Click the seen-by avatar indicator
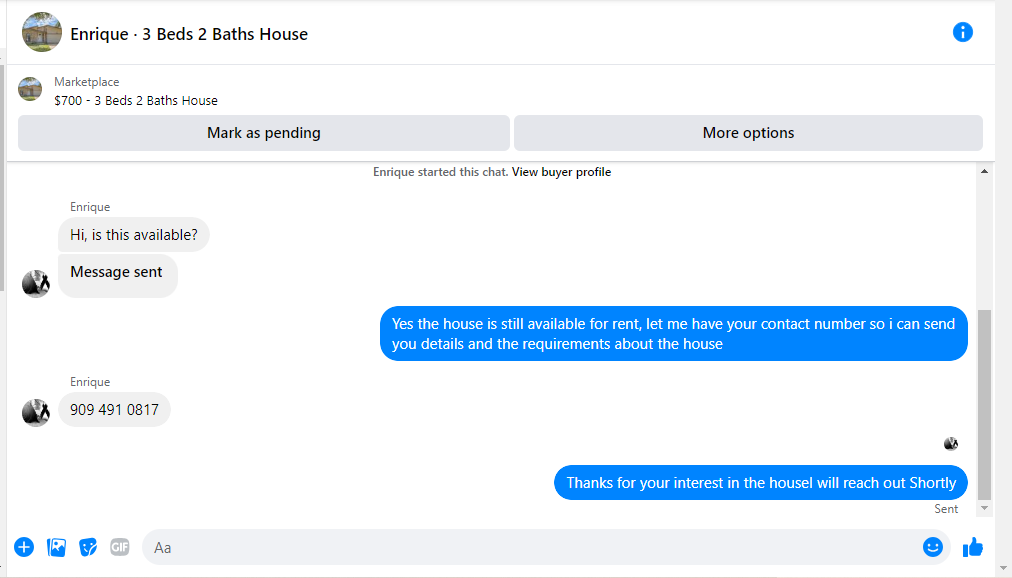 point(951,444)
